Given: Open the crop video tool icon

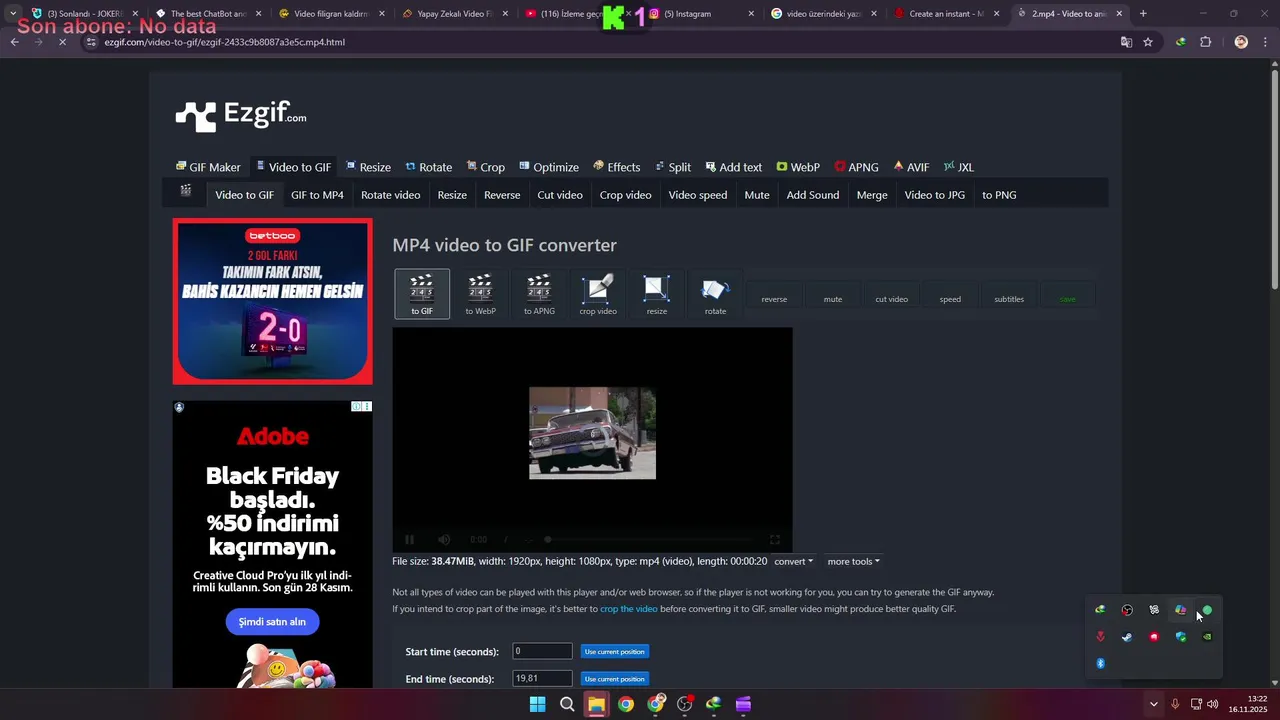Looking at the screenshot, I should [x=598, y=294].
